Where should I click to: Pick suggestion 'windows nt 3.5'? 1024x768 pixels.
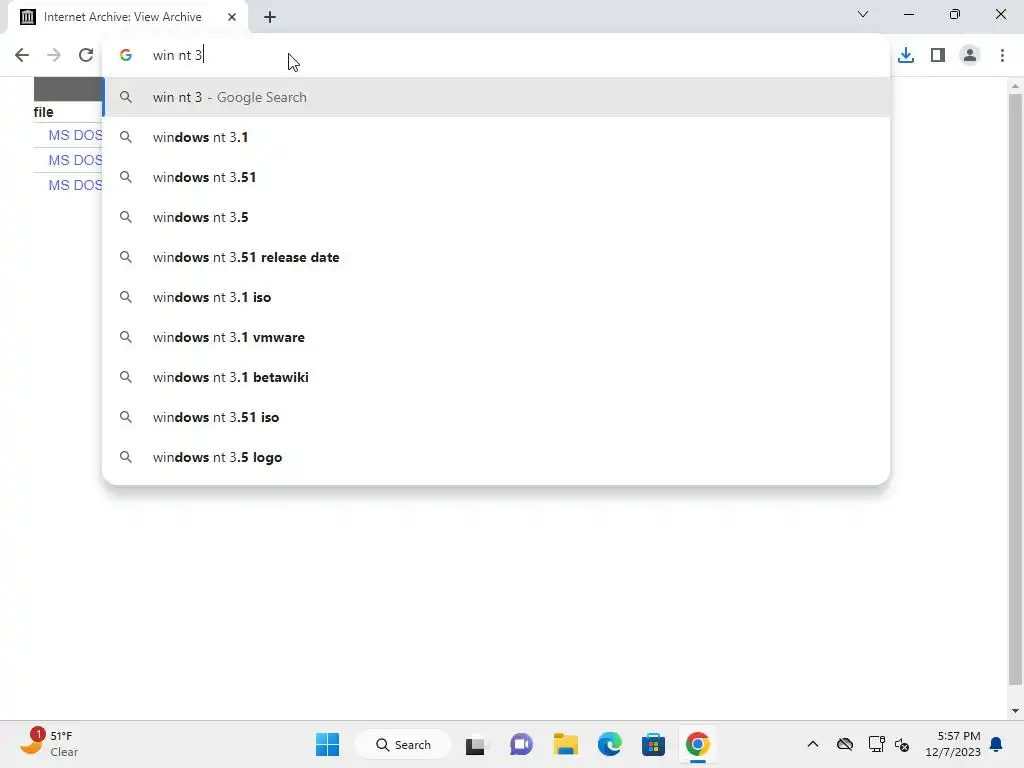[496, 217]
